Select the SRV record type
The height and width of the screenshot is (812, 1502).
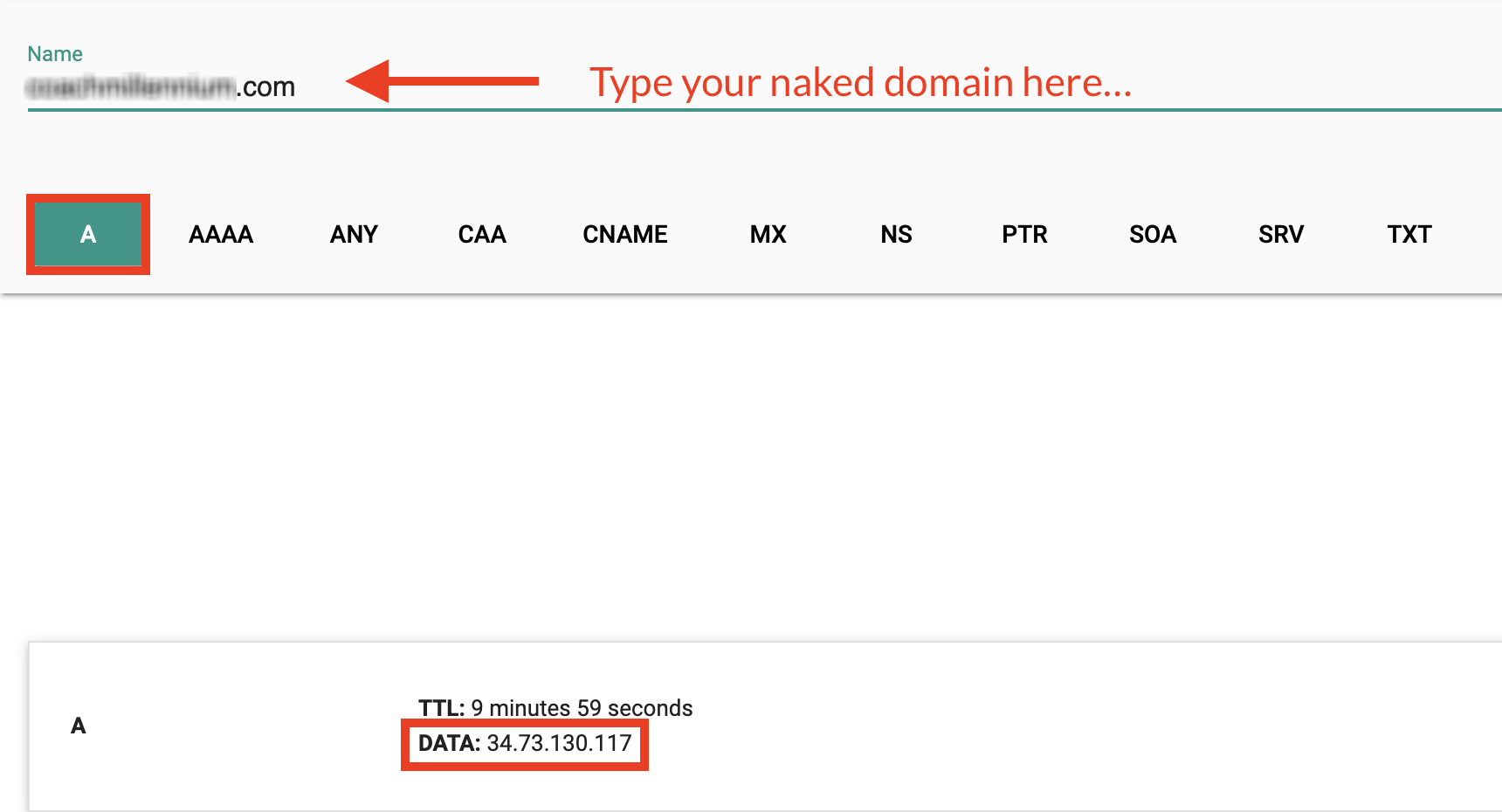[1281, 234]
